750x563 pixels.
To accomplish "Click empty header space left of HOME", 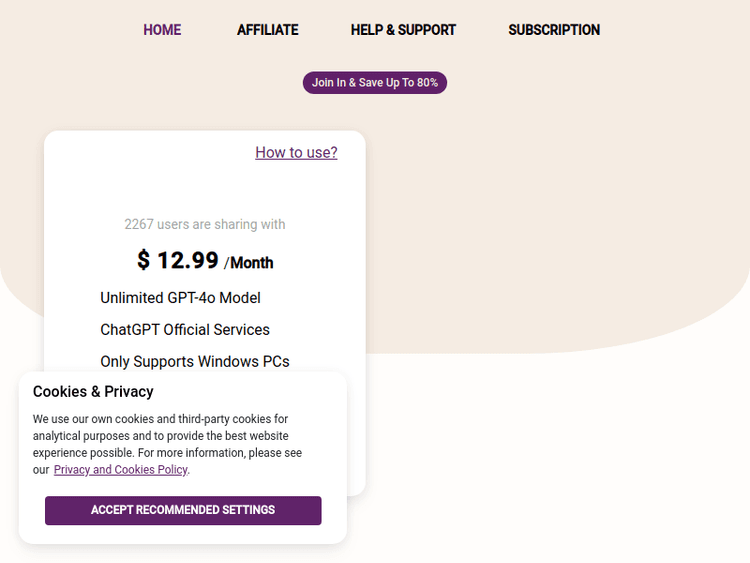I will coord(60,30).
